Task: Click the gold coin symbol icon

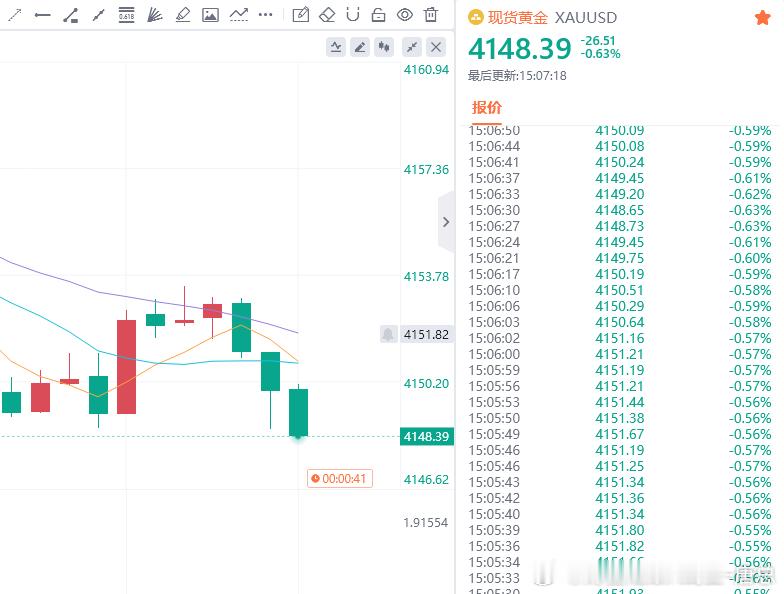Action: [x=476, y=18]
